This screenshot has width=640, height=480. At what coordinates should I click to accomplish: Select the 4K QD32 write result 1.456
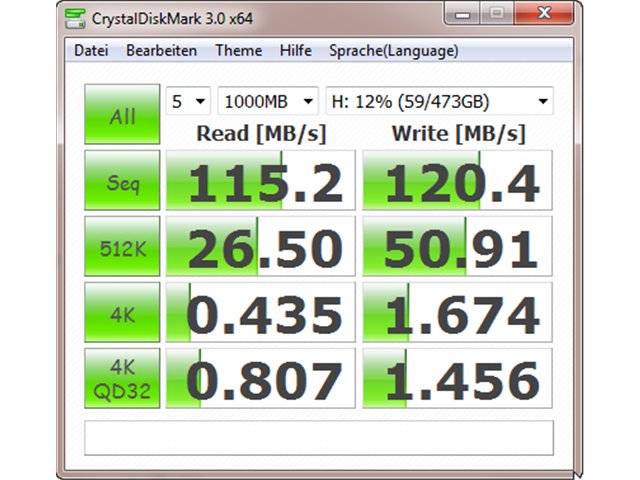point(457,379)
